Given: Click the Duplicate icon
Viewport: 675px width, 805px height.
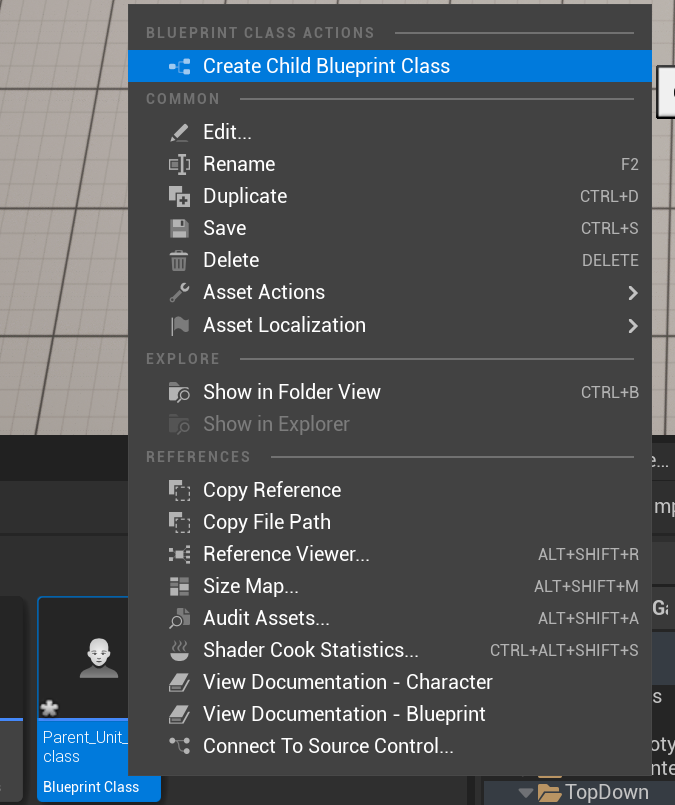Looking at the screenshot, I should tap(180, 196).
